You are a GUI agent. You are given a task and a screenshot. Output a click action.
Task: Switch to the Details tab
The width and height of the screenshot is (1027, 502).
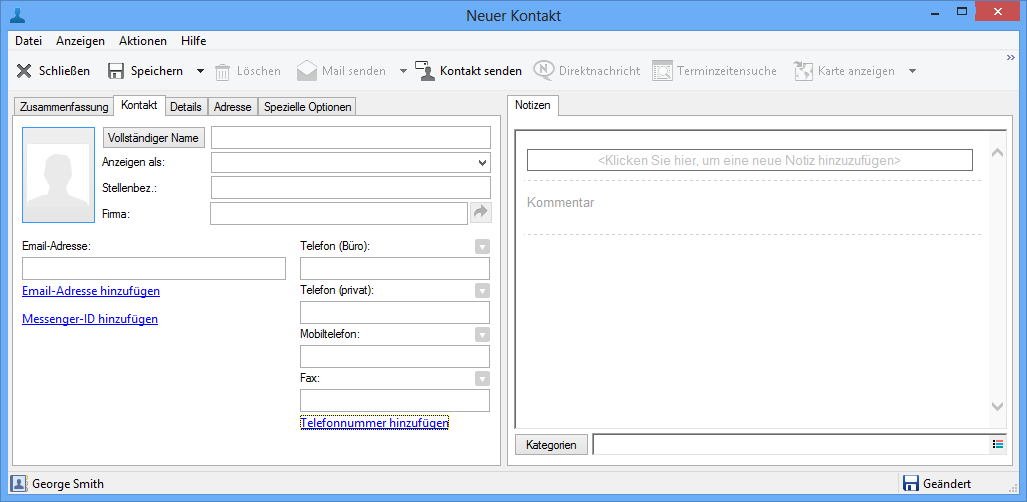[186, 107]
